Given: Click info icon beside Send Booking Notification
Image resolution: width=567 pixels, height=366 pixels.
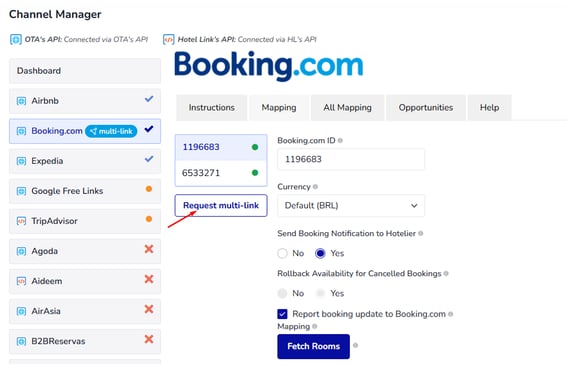Looking at the screenshot, I should [x=421, y=233].
